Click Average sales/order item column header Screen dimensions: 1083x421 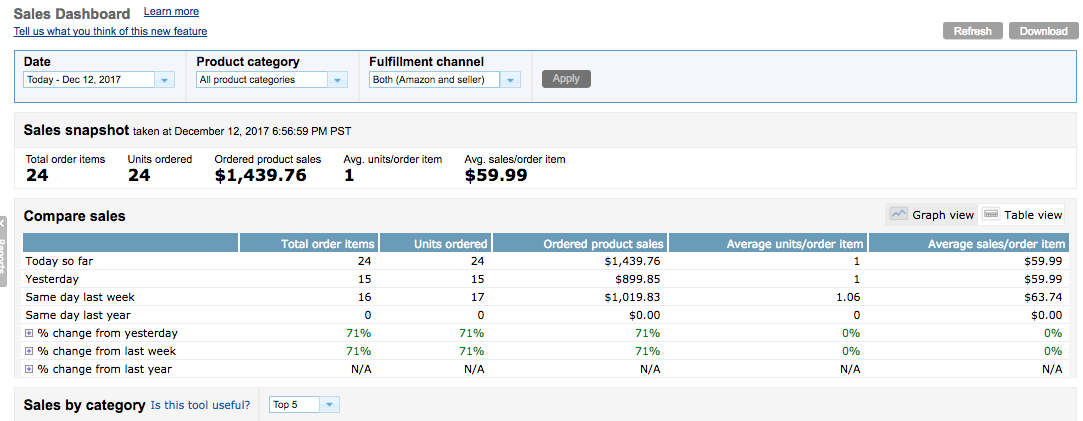coord(969,244)
